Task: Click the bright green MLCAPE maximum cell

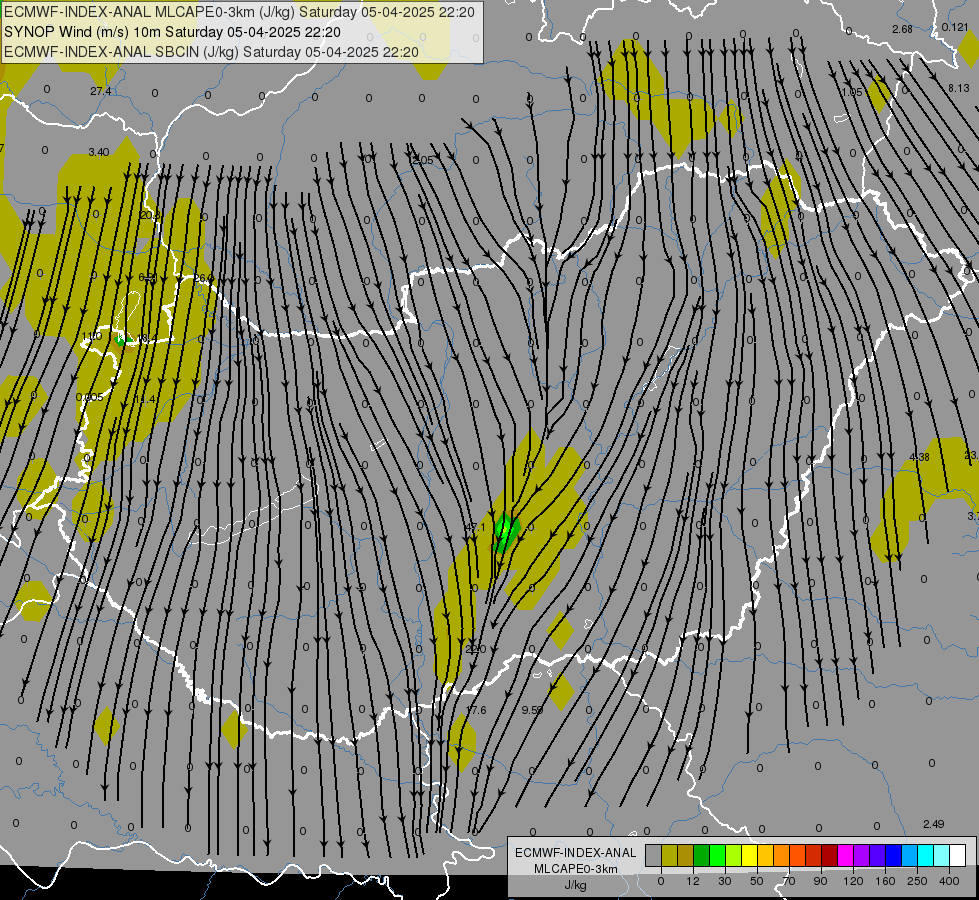Action: [x=506, y=533]
